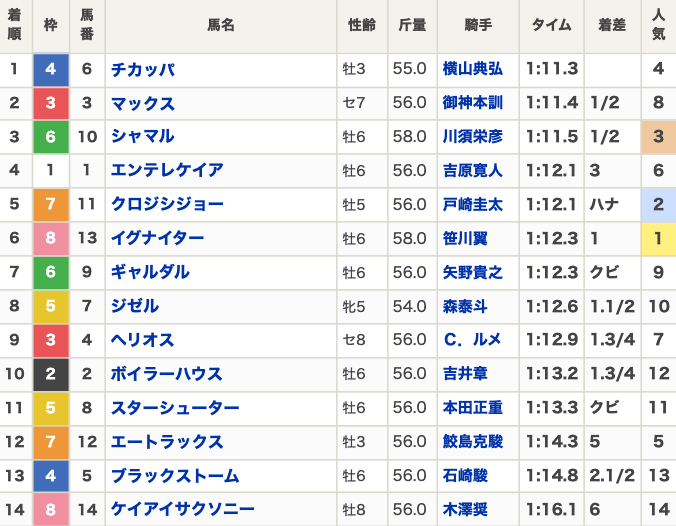Click the horse name シャマル
676x526 pixels.
tap(142, 137)
